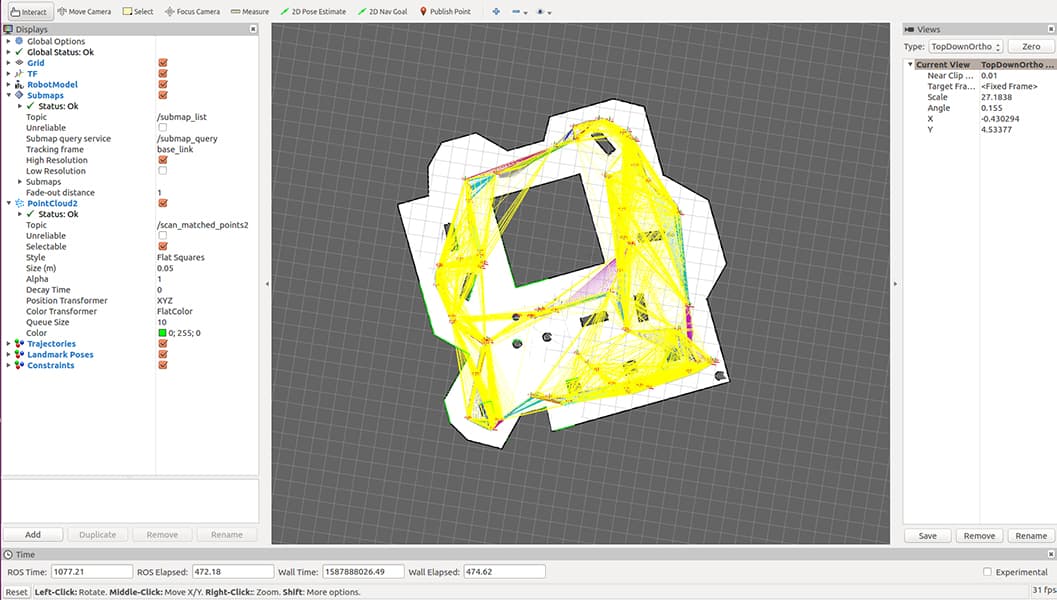Viewport: 1057px width, 600px height.
Task: Activate the Move Camera tool
Action: click(84, 11)
